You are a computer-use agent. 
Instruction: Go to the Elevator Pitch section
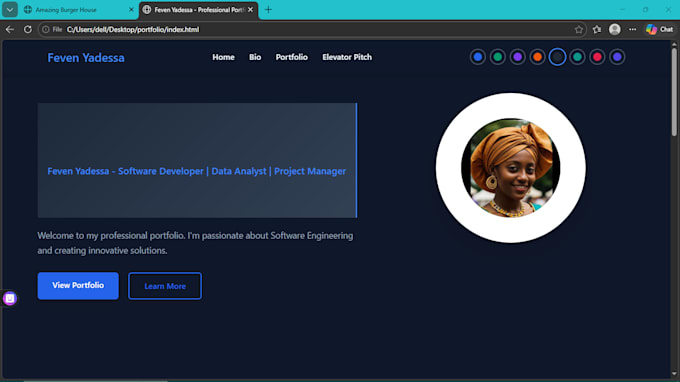pyautogui.click(x=347, y=57)
